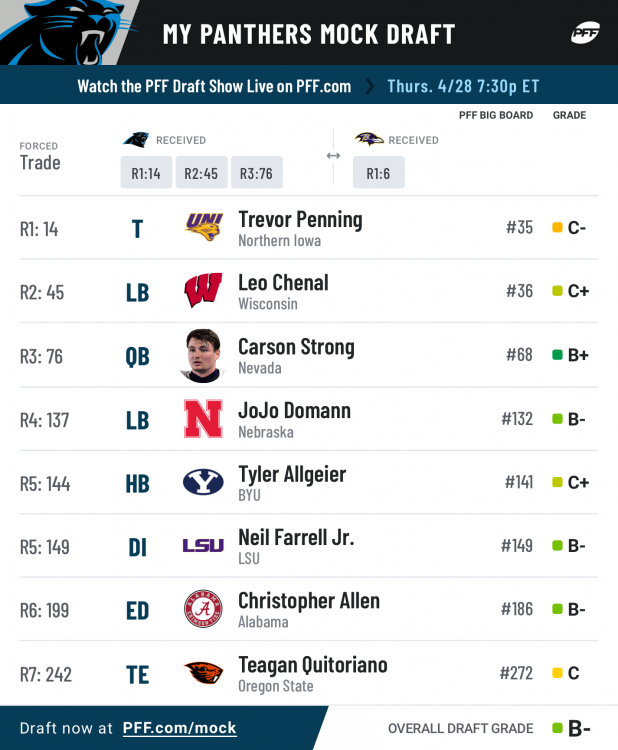Click the banner chevron arrow

pyautogui.click(x=371, y=86)
